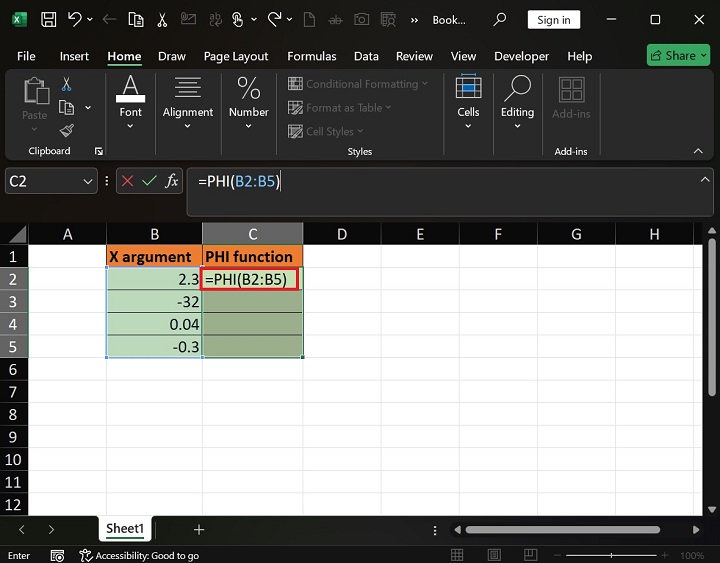This screenshot has height=563, width=720.
Task: Click the Format Painter brush icon
Action: (67, 130)
